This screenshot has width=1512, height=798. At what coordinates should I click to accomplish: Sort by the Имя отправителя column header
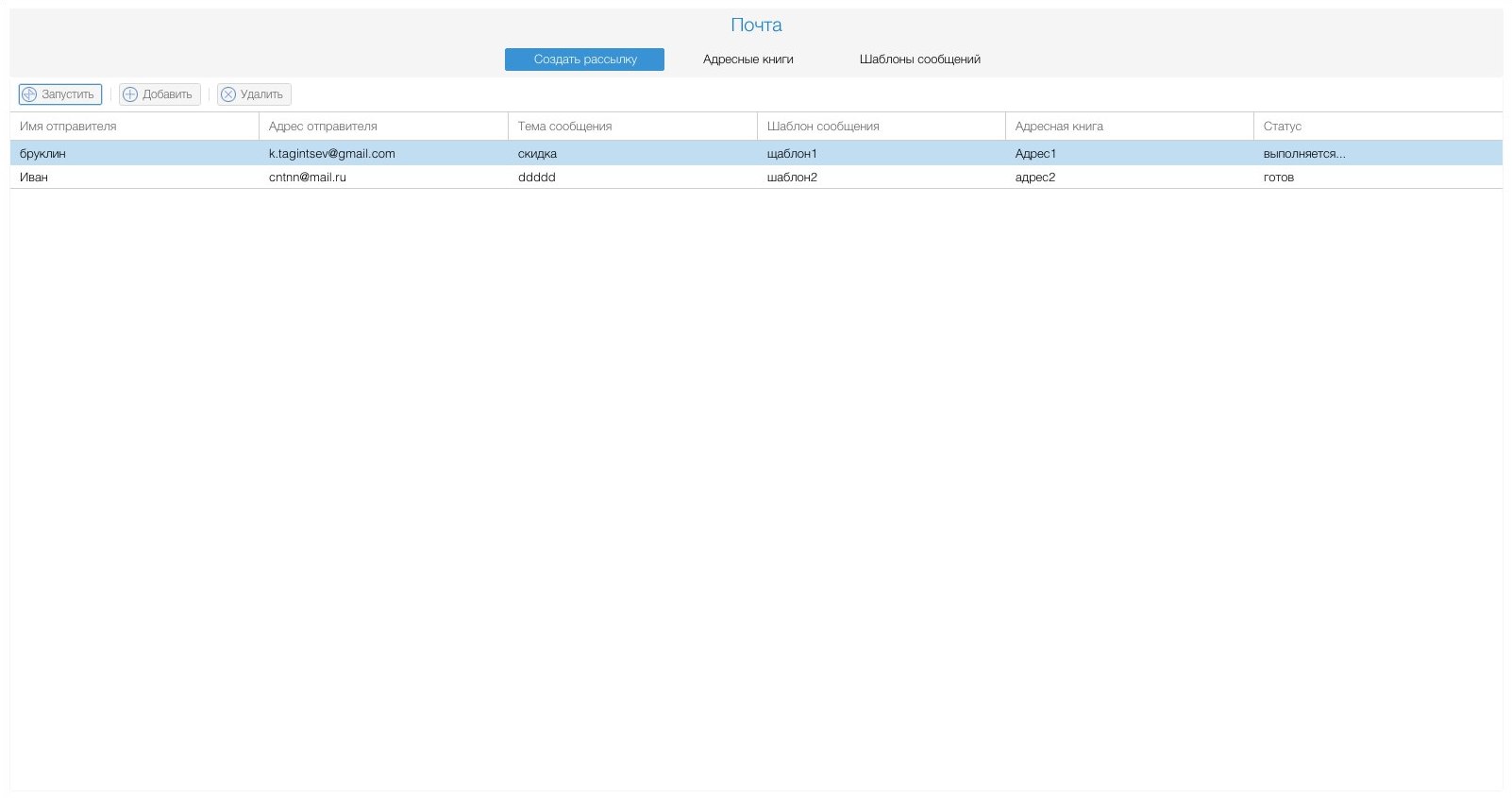tap(68, 127)
